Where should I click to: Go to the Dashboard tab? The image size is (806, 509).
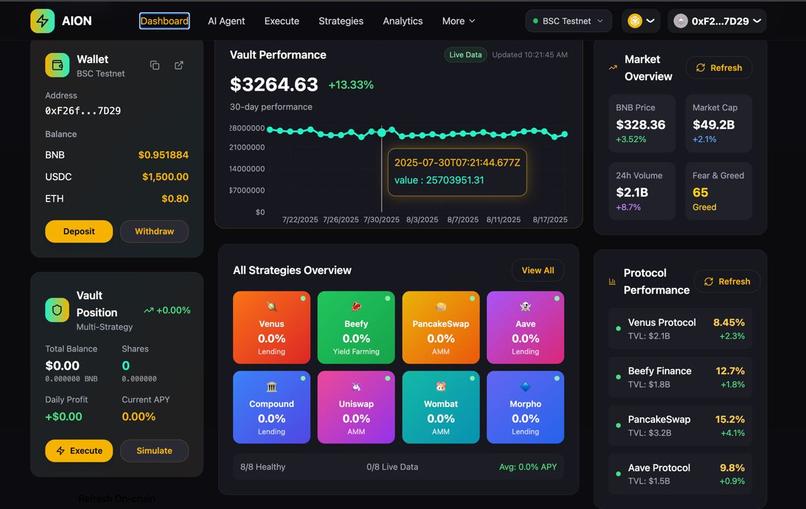pos(164,21)
